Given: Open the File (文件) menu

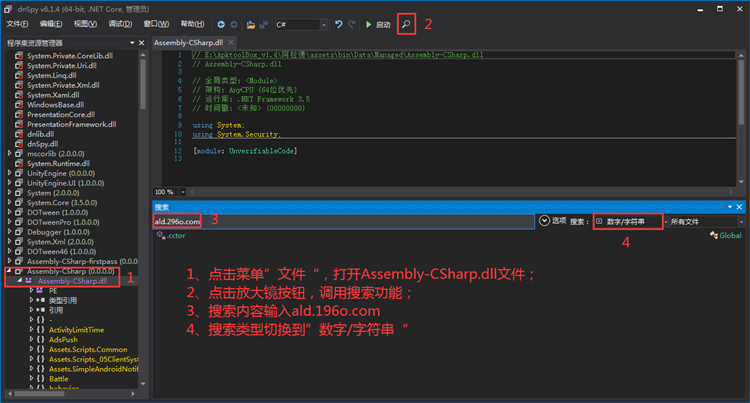Looking at the screenshot, I should point(17,23).
